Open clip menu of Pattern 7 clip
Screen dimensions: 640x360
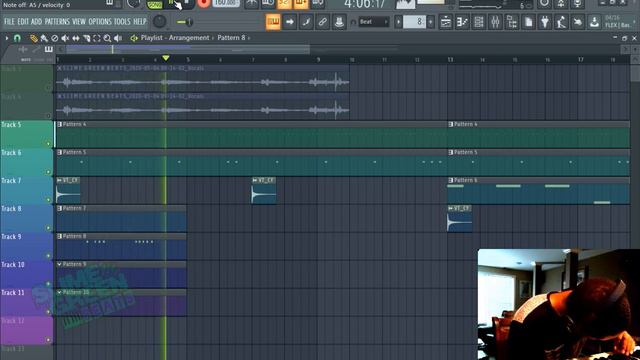(60, 208)
